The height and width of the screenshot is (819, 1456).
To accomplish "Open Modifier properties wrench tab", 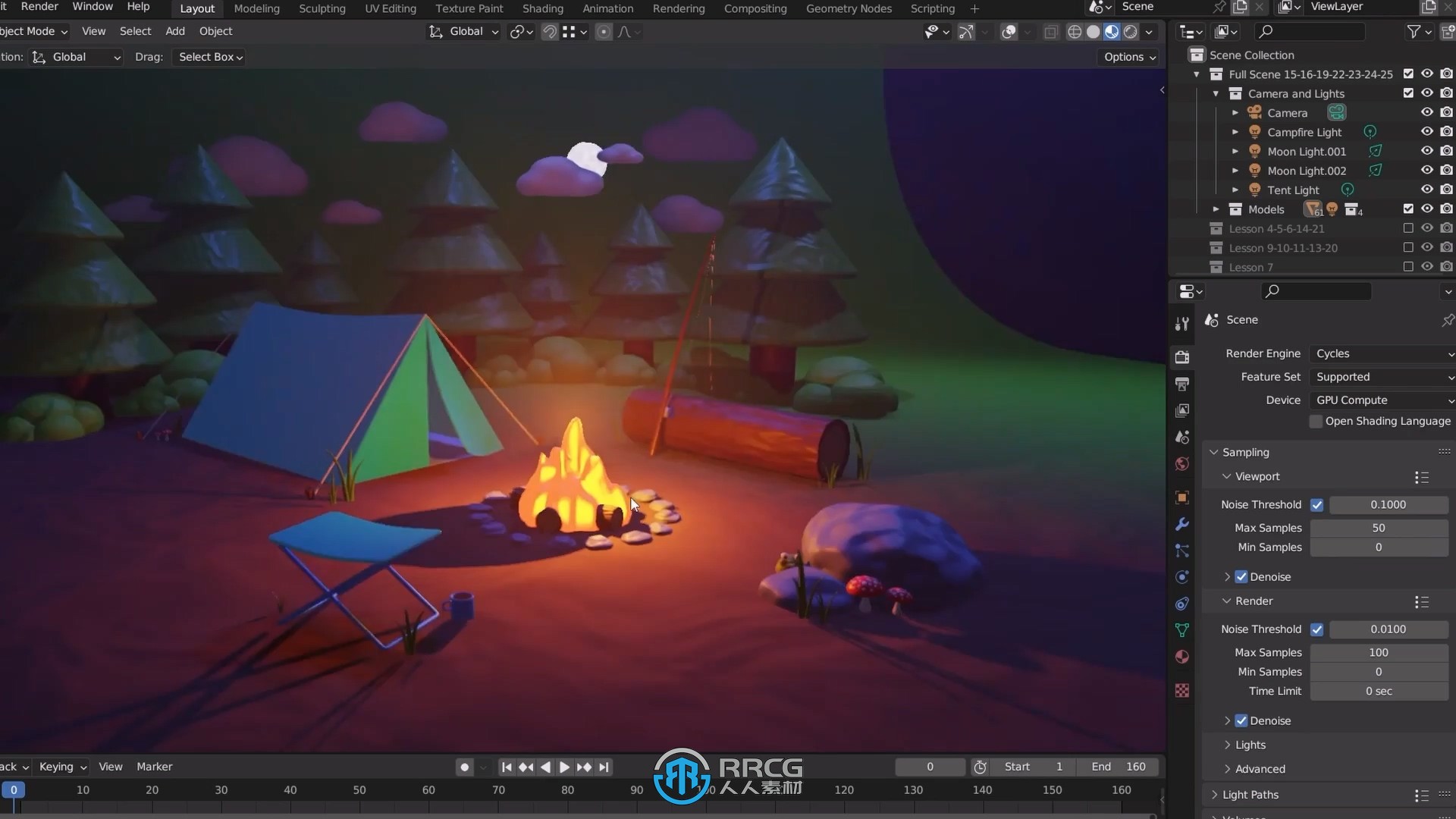I will point(1181,524).
